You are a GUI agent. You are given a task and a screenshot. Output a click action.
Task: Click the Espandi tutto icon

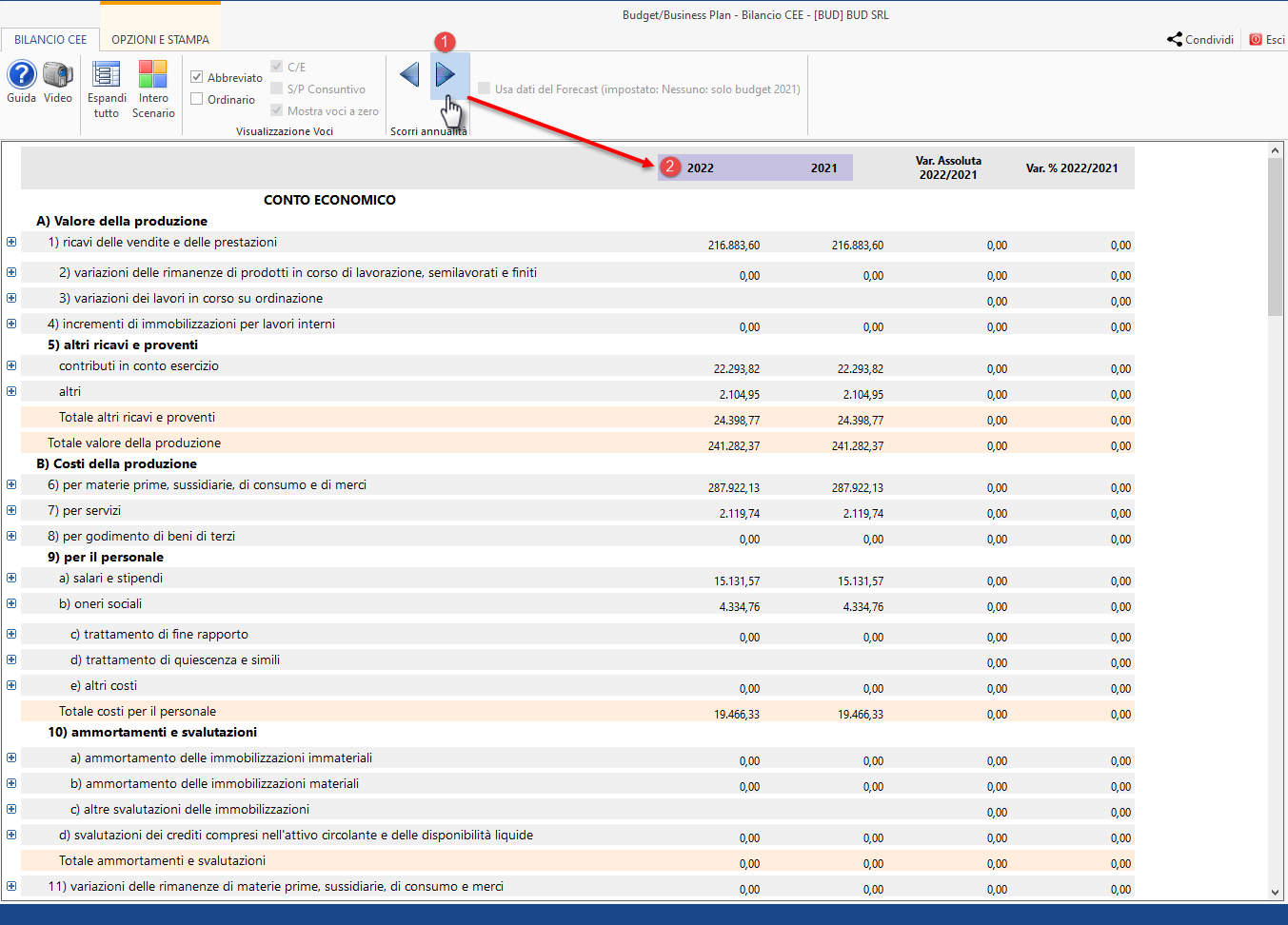tap(106, 74)
